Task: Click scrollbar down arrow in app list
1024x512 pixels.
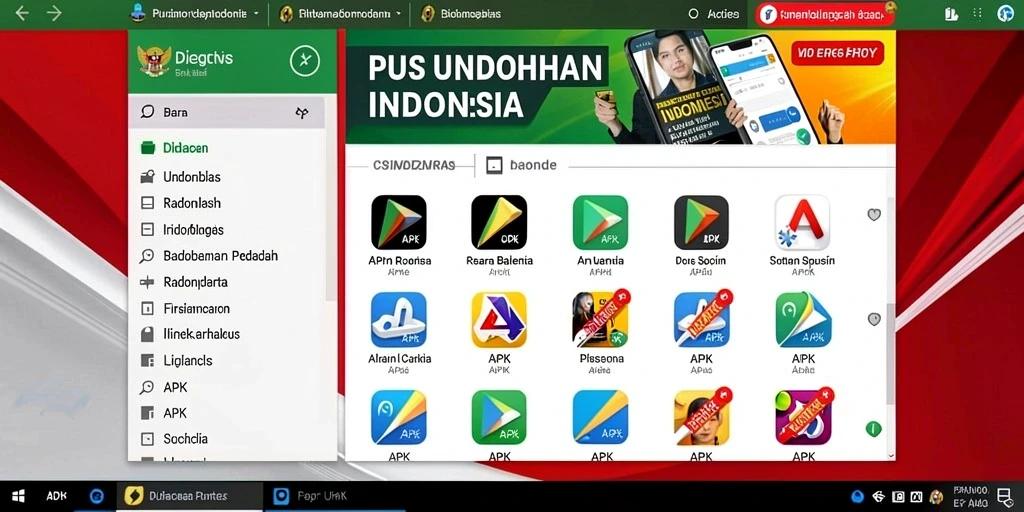Action: (891, 455)
